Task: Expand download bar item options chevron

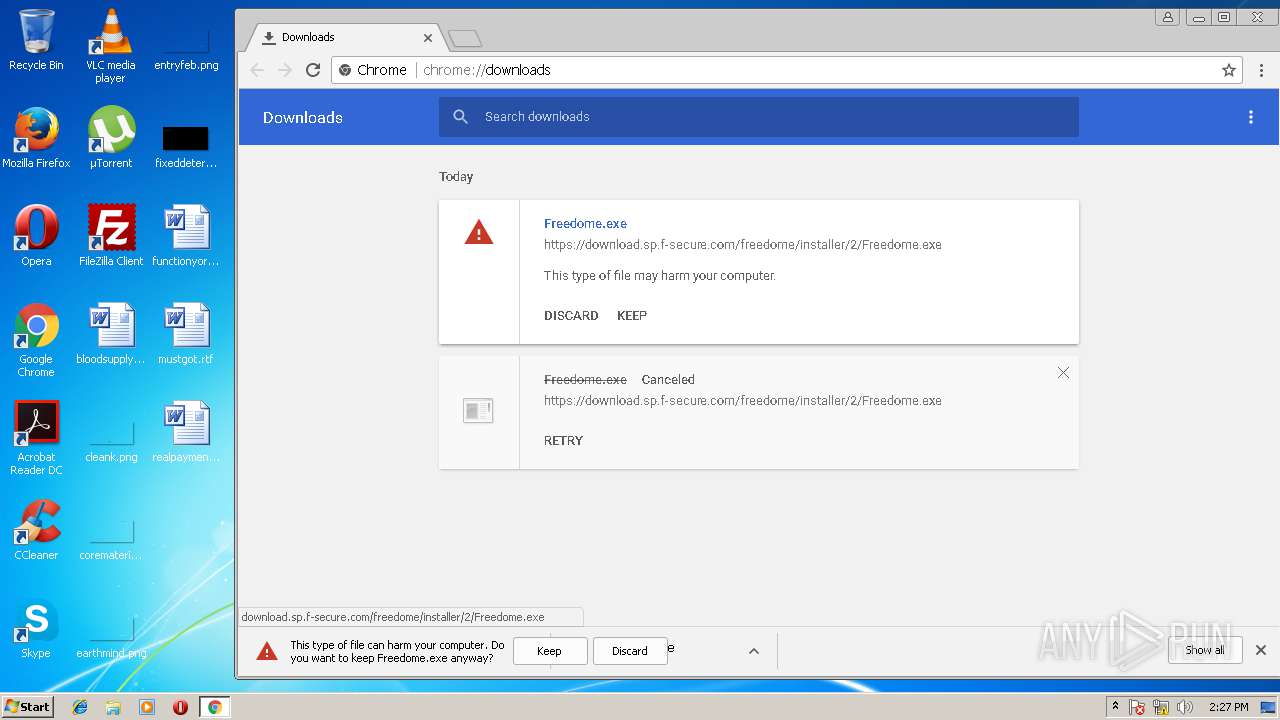Action: click(x=754, y=651)
